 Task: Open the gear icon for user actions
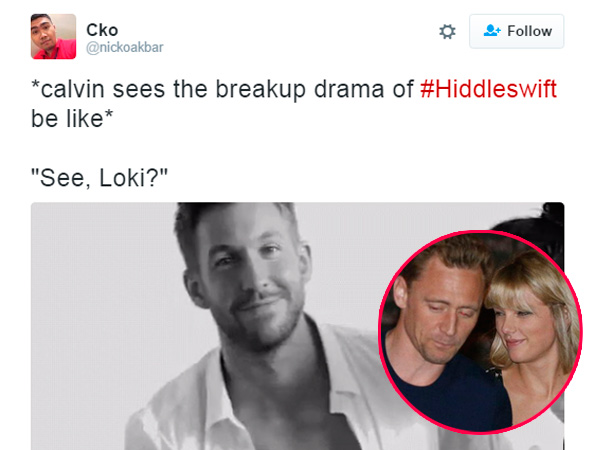click(x=447, y=31)
